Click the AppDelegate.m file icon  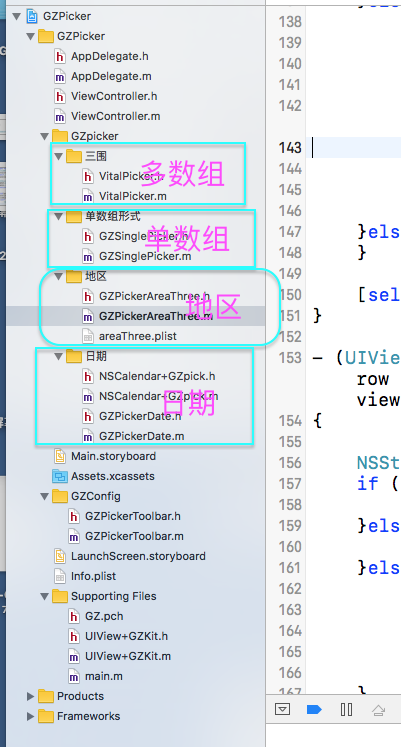pyautogui.click(x=60, y=76)
